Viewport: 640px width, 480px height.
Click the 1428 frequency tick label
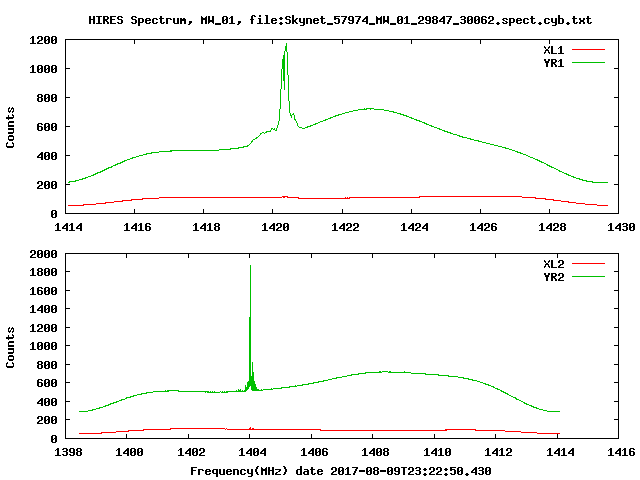552,227
